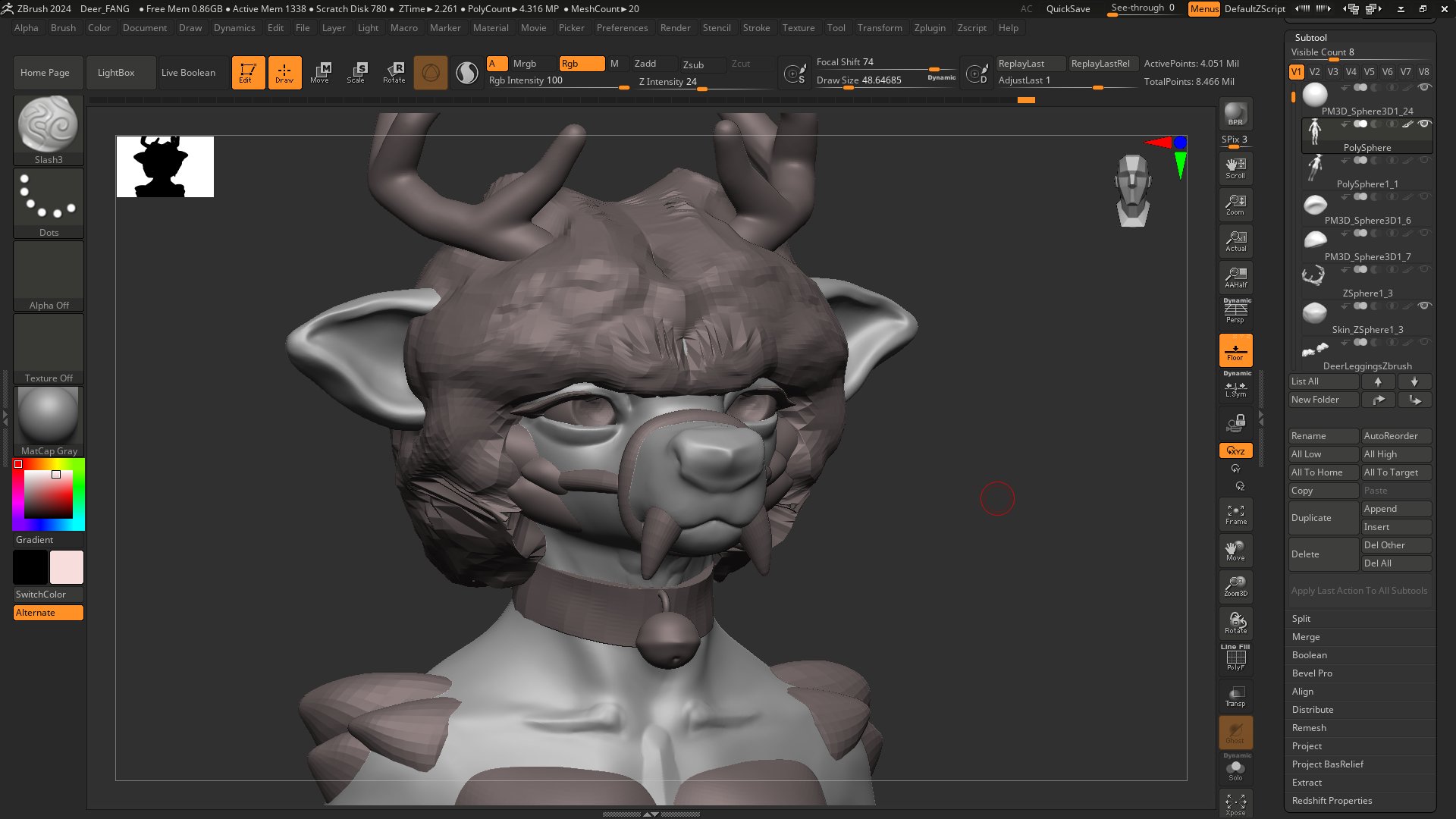Click the Frame view icon

[1235, 514]
